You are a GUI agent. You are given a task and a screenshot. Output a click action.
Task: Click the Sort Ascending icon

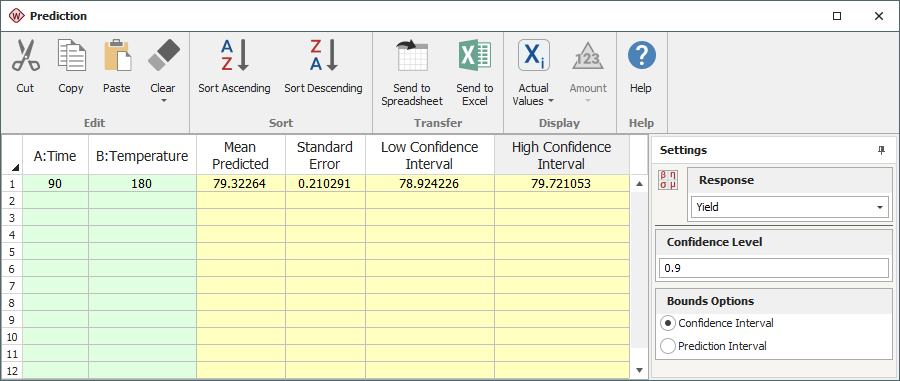point(234,56)
